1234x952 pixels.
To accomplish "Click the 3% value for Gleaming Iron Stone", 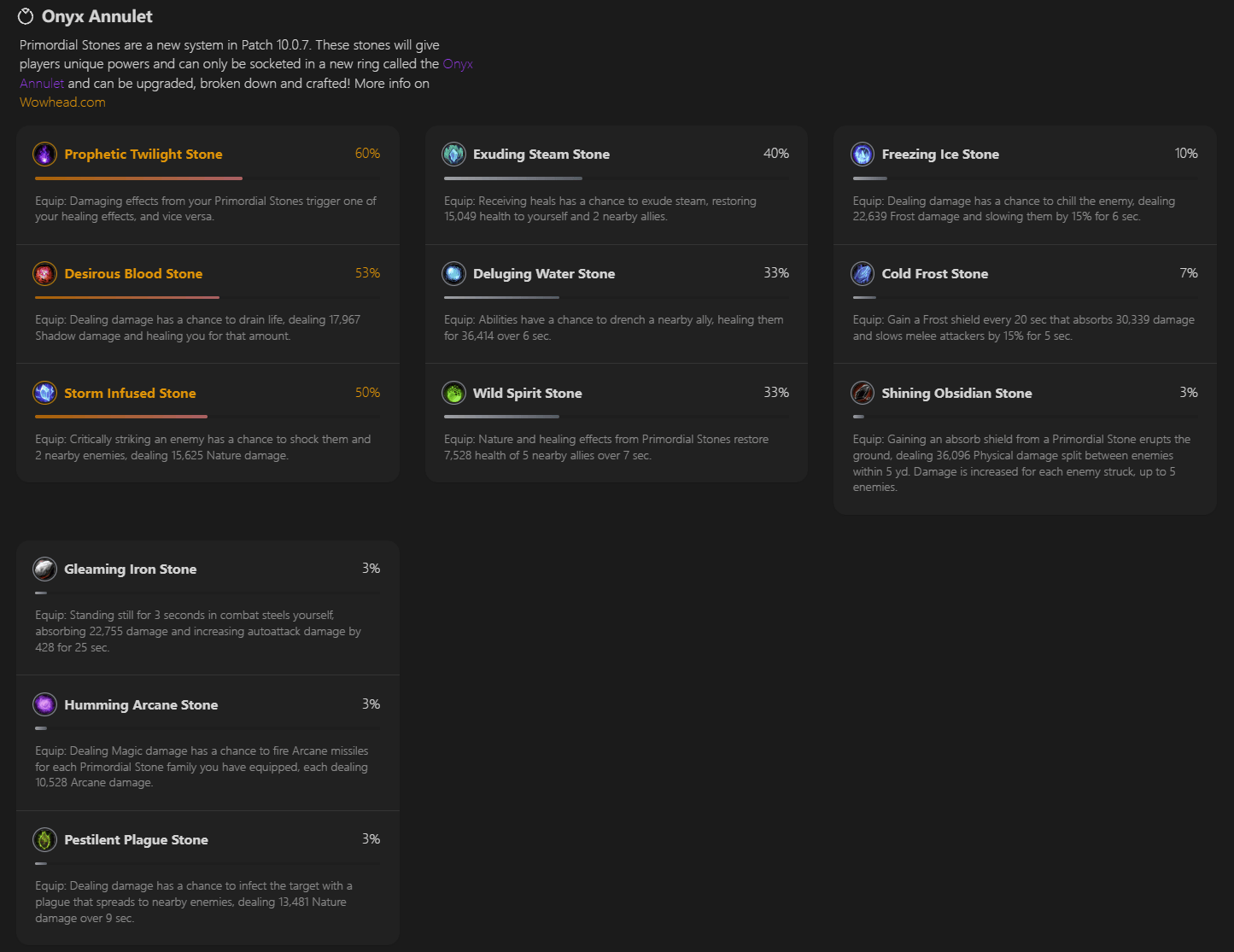I will point(371,569).
